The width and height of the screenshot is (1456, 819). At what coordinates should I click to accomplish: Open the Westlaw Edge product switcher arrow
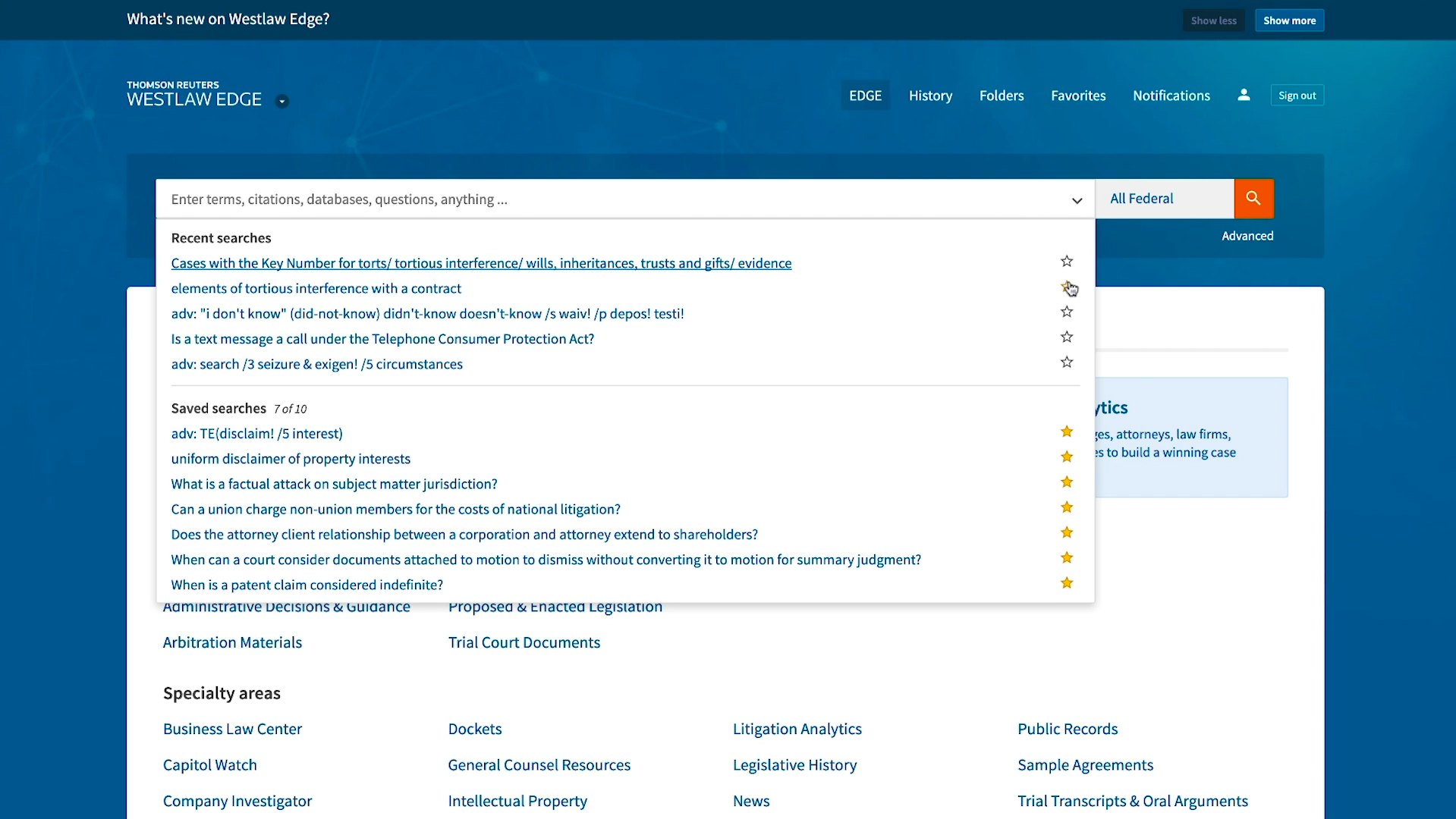coord(281,102)
